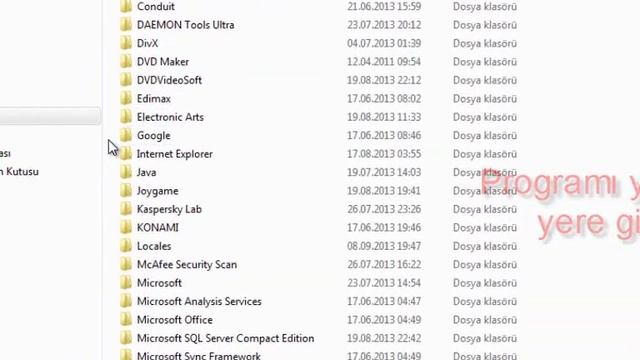Select the Microsoft Sync Framework folder icon

click(126, 355)
